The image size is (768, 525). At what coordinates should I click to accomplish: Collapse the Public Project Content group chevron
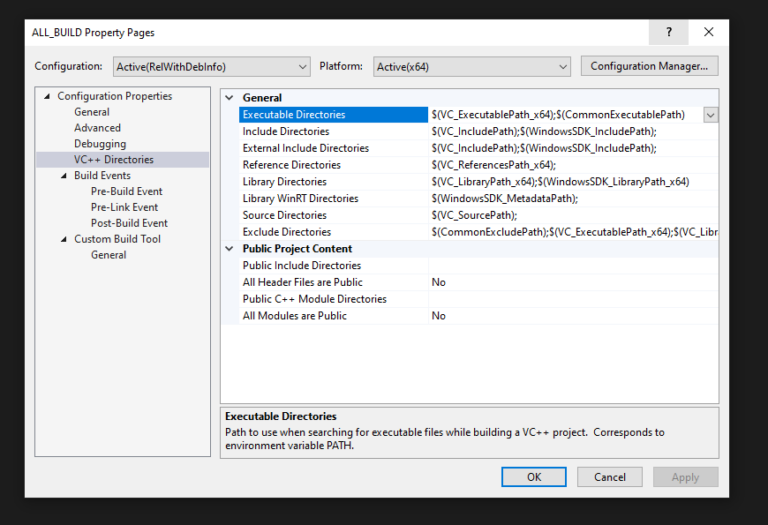pos(229,249)
